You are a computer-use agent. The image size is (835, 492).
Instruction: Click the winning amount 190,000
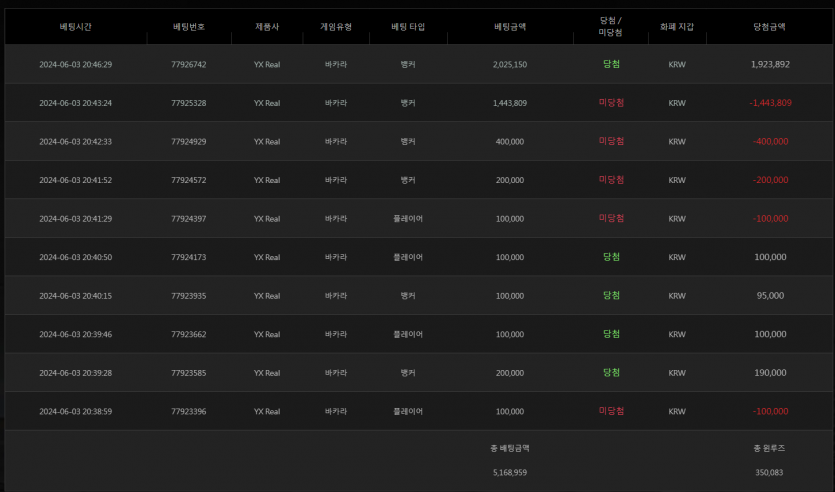770,373
